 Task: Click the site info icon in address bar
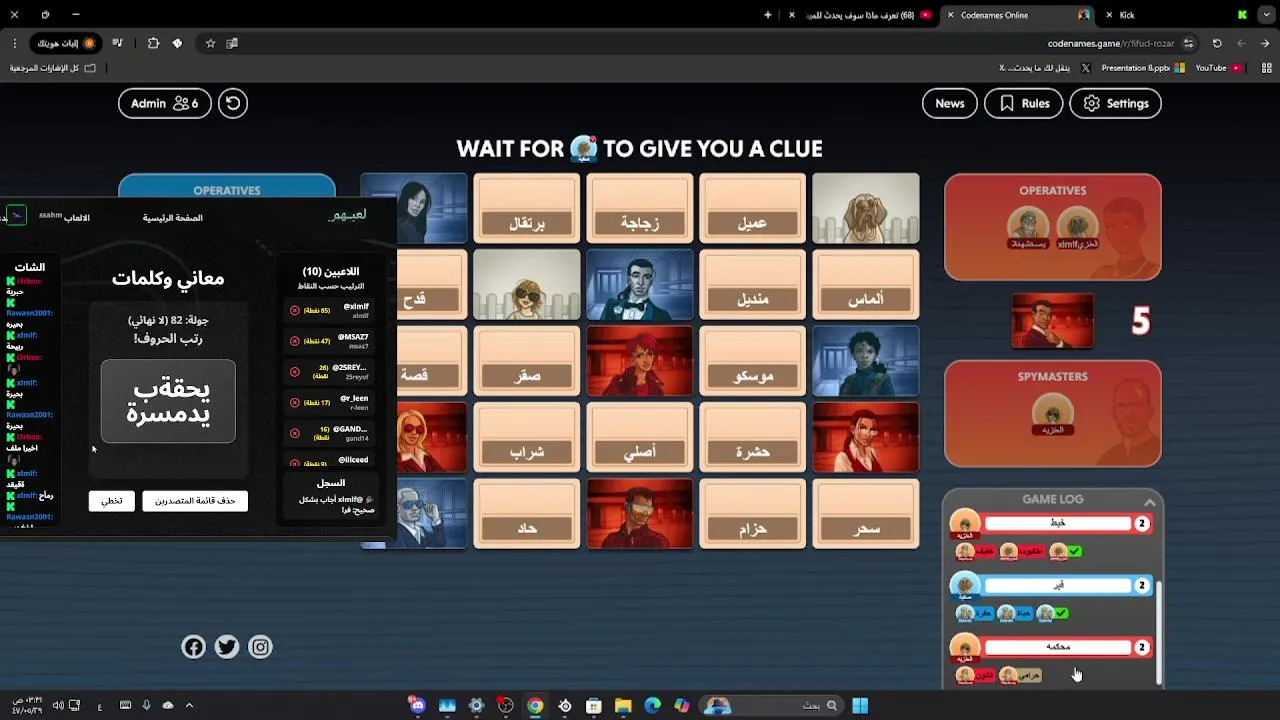click(x=1188, y=43)
